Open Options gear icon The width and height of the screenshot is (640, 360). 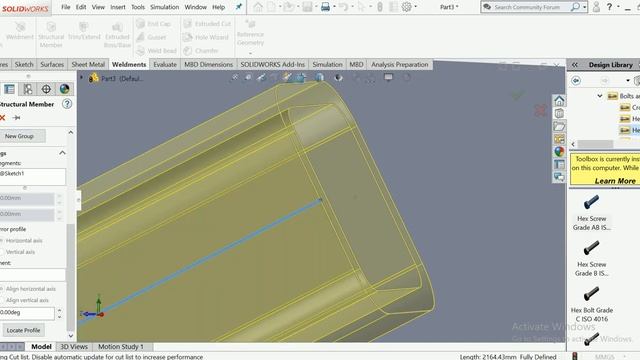[407, 7]
